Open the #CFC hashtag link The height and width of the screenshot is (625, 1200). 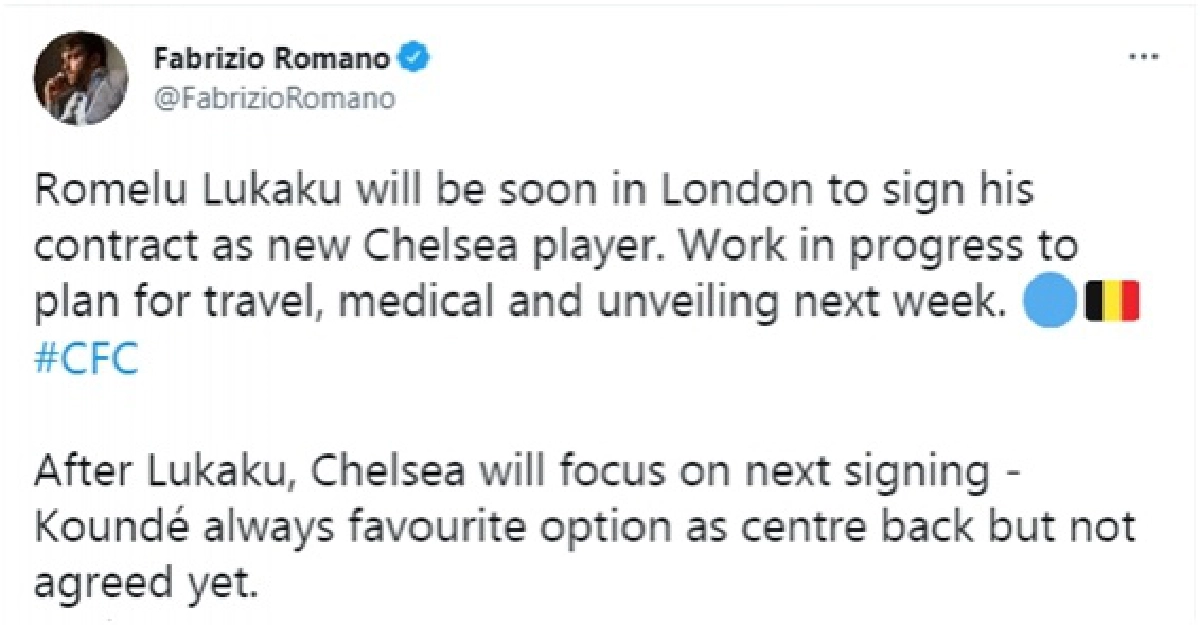pos(86,360)
